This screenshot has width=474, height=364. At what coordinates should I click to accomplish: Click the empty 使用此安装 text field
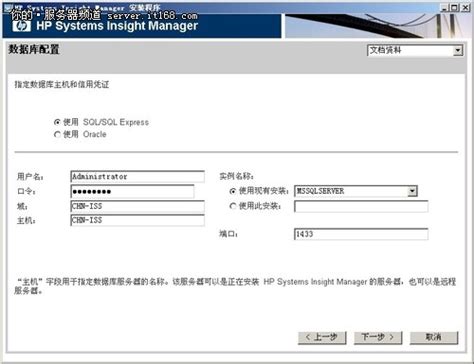361,206
